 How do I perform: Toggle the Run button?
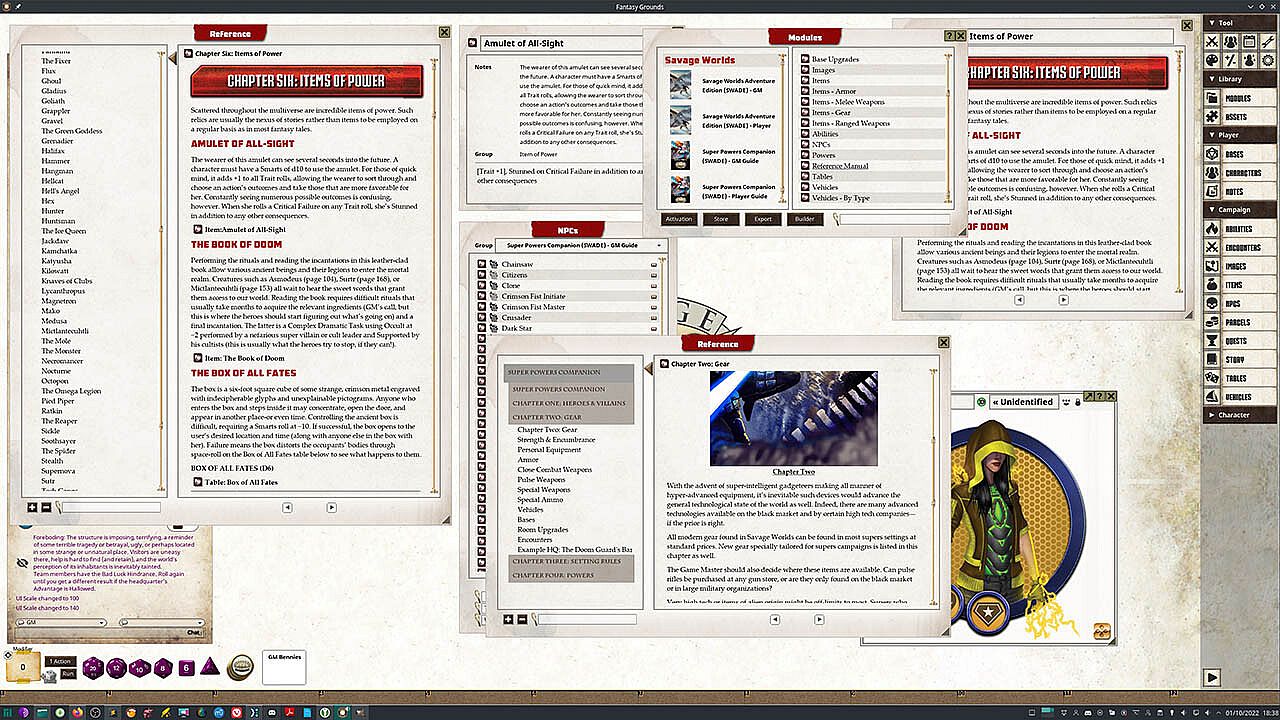(x=68, y=674)
